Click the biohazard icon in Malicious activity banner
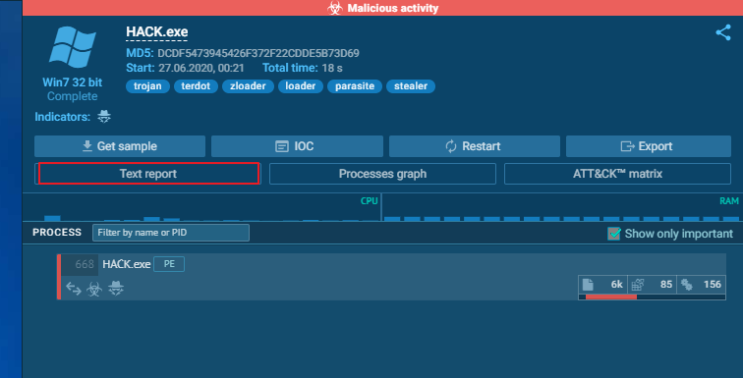 (x=335, y=8)
